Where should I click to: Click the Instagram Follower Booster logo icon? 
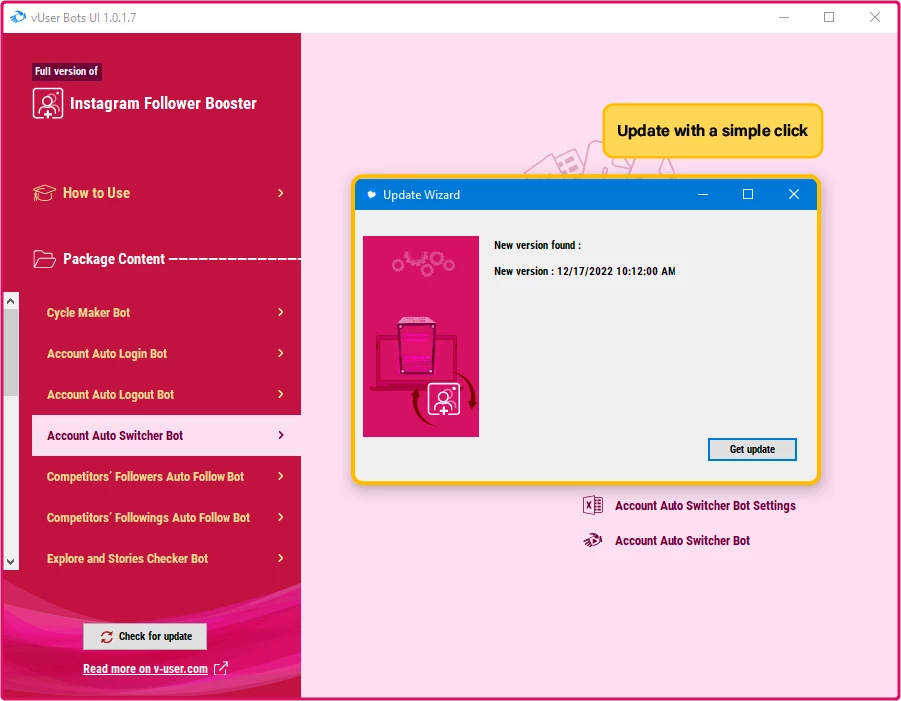point(48,103)
